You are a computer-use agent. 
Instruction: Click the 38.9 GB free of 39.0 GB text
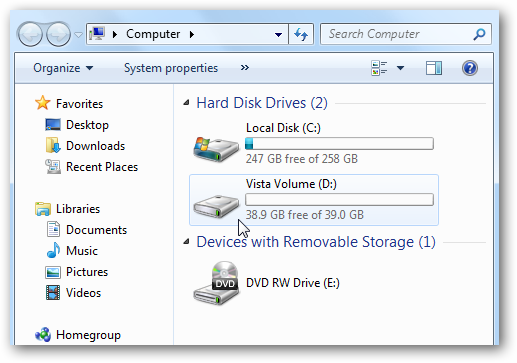click(305, 215)
